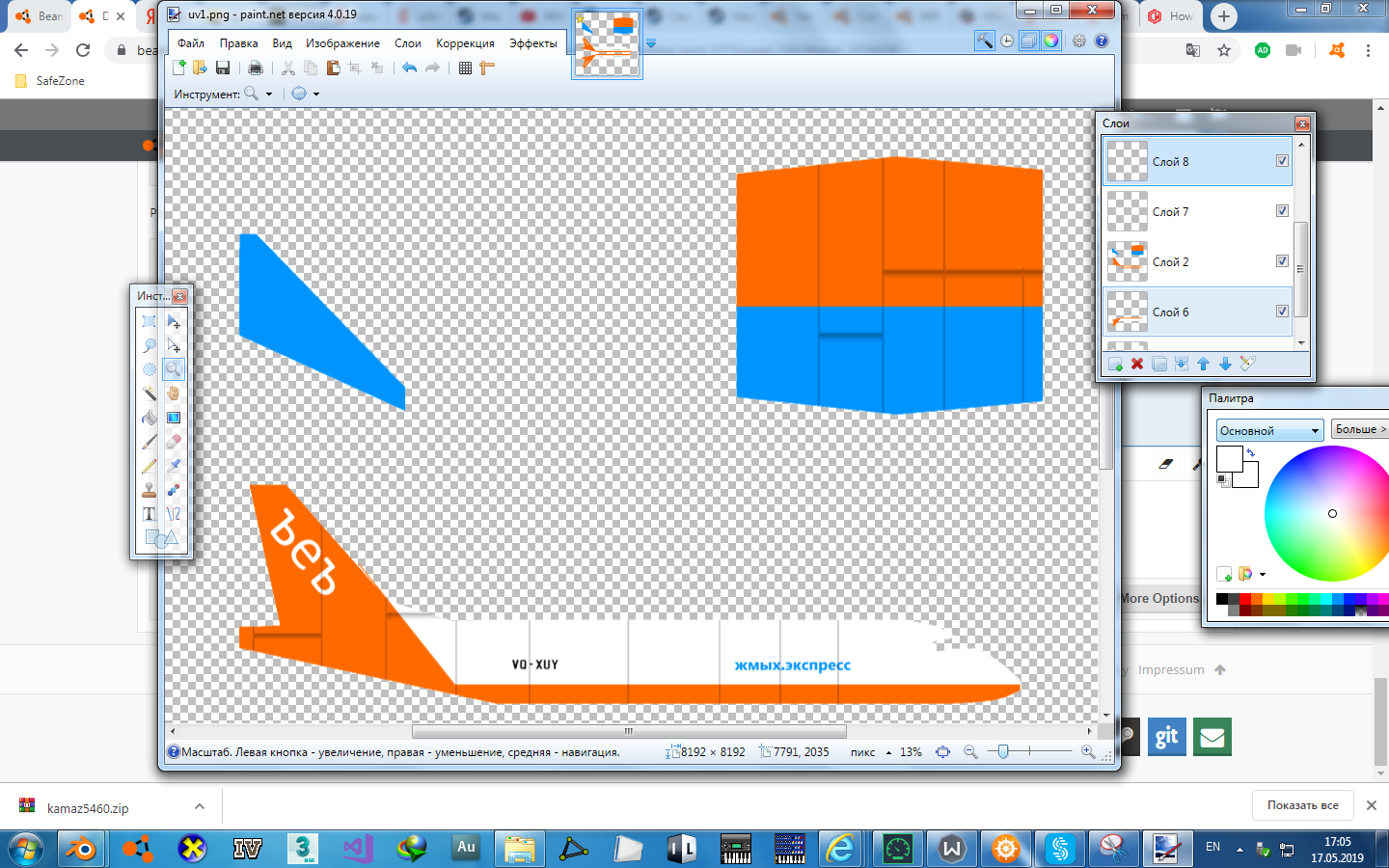
Task: Open paint.net settings gear
Action: [1078, 41]
